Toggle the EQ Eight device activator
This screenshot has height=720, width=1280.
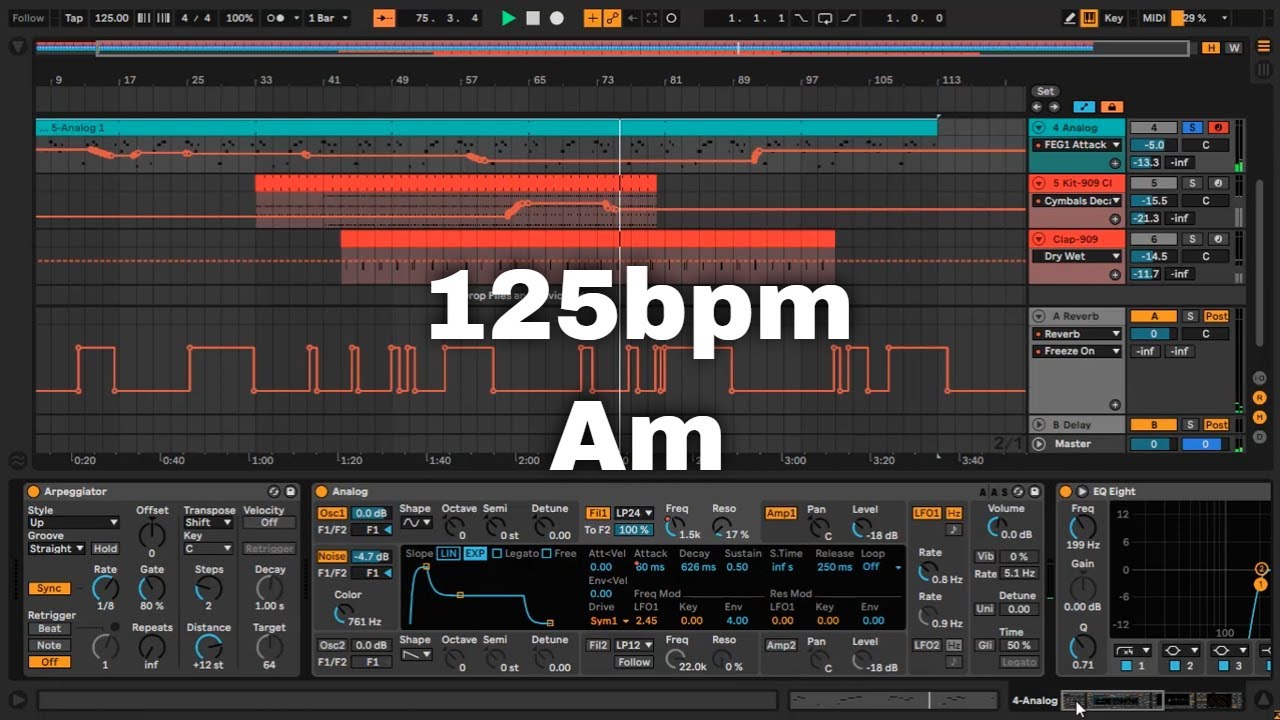(x=1066, y=492)
